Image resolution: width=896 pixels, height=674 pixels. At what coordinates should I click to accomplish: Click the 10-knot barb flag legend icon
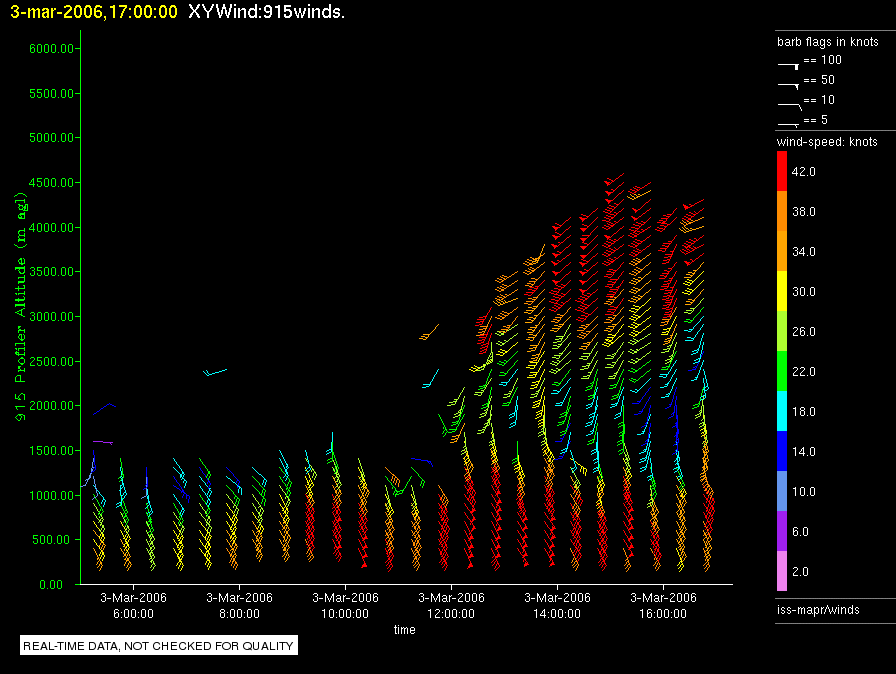pyautogui.click(x=789, y=103)
